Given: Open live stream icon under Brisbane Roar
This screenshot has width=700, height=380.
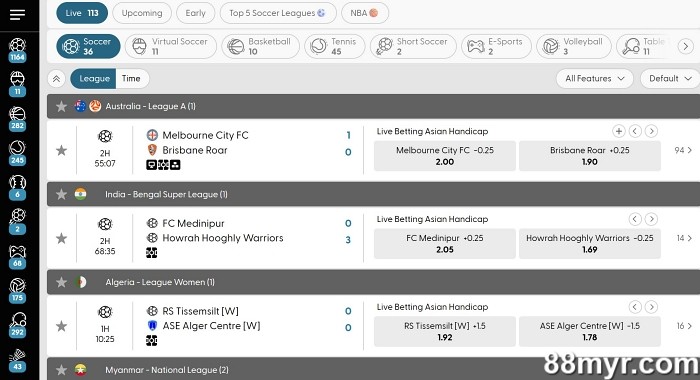Looking at the screenshot, I should click(x=152, y=165).
